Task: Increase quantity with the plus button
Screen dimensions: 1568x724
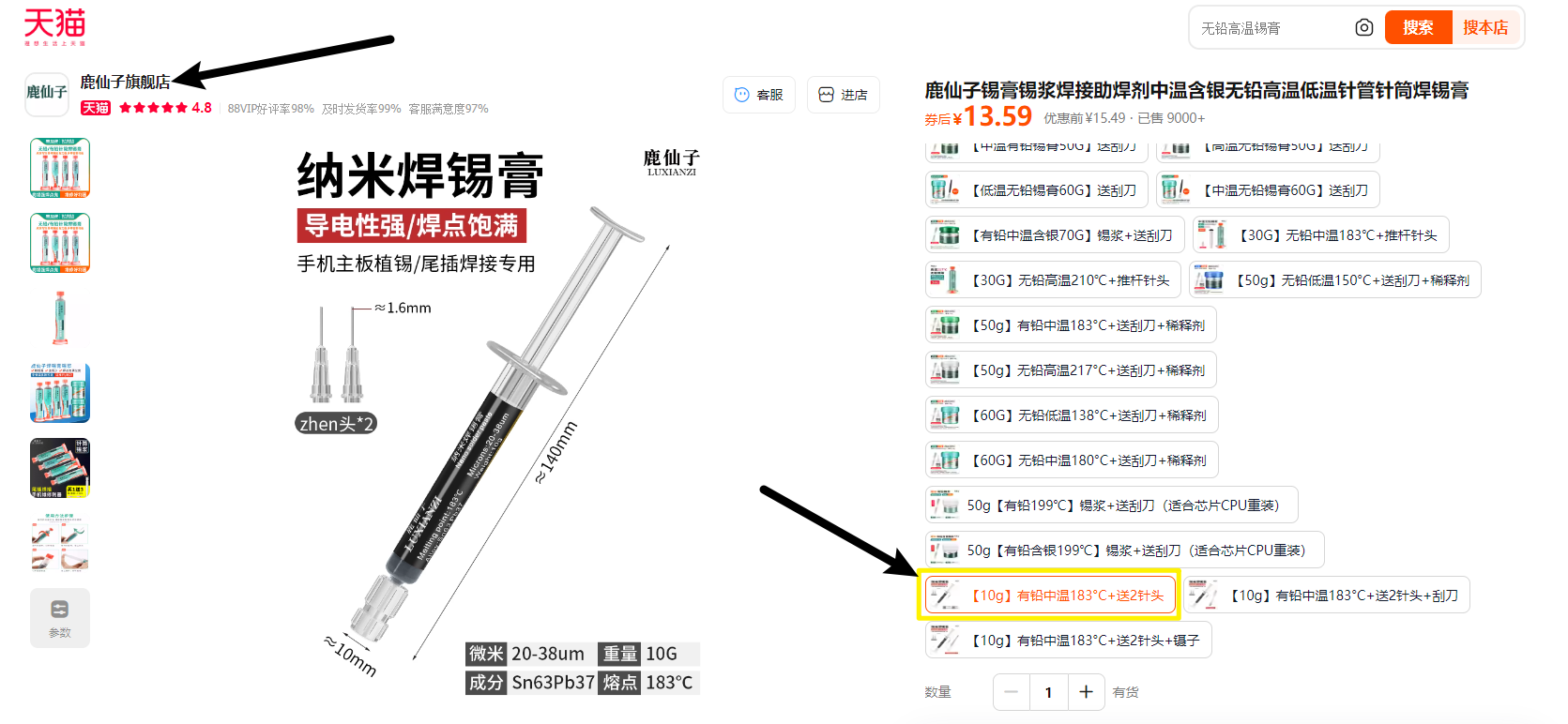Action: 1086,692
